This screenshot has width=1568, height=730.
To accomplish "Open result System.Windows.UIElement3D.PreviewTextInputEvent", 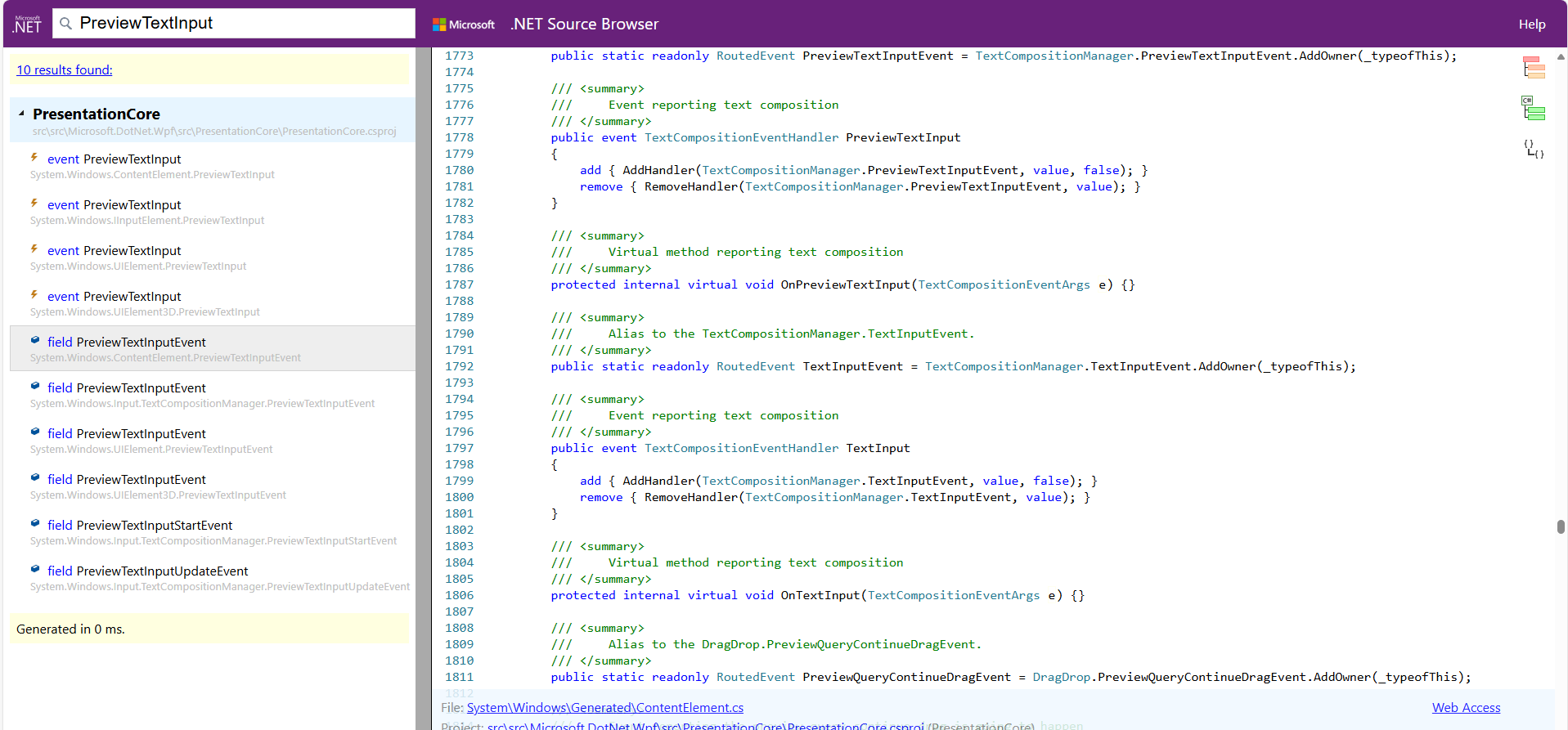I will (x=213, y=486).
